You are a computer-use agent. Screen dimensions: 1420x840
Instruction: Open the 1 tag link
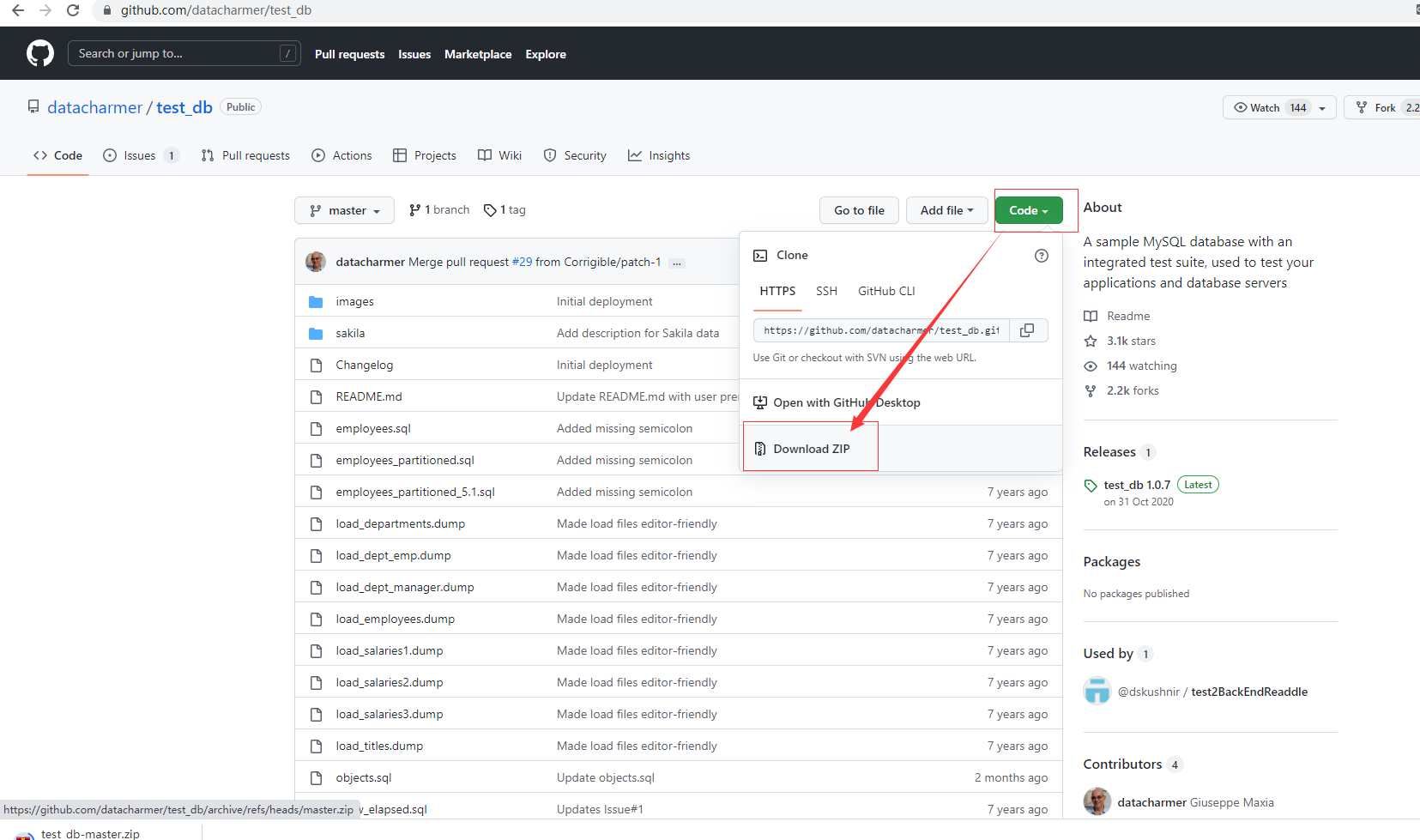click(505, 210)
